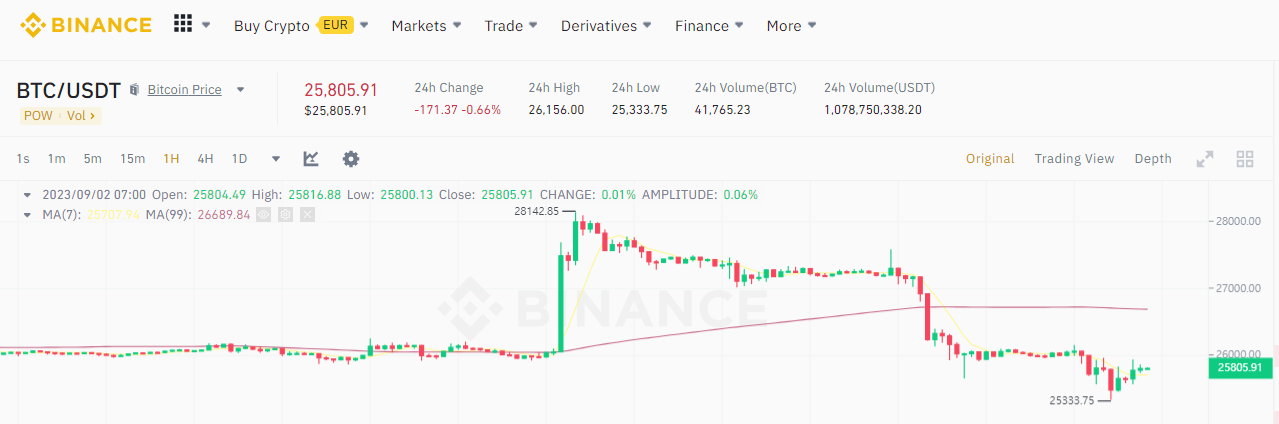The image size is (1279, 424).
Task: Open the apps grid menu icon
Action: (x=183, y=24)
